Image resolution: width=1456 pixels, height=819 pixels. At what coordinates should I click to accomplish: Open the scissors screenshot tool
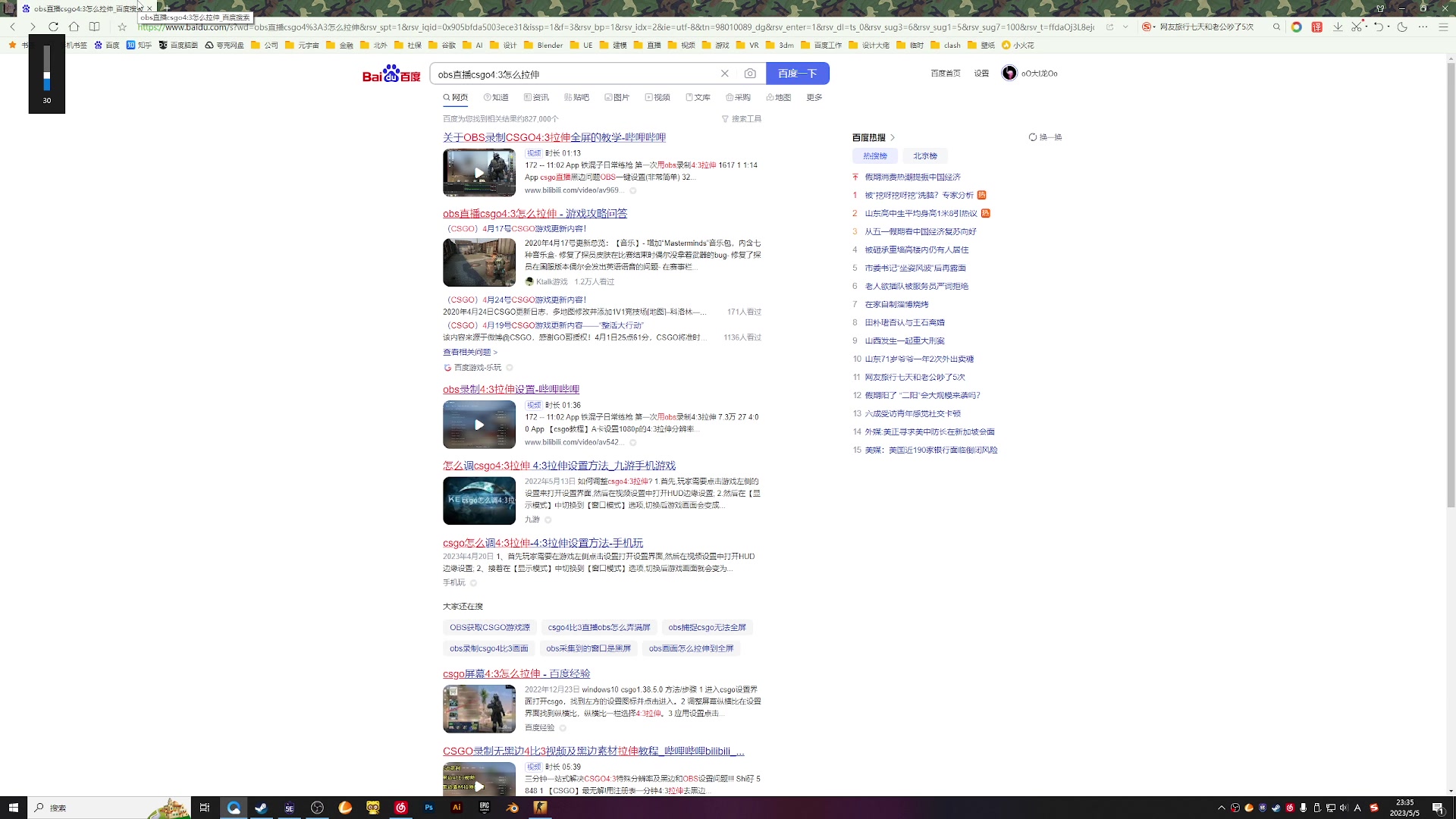1357,27
